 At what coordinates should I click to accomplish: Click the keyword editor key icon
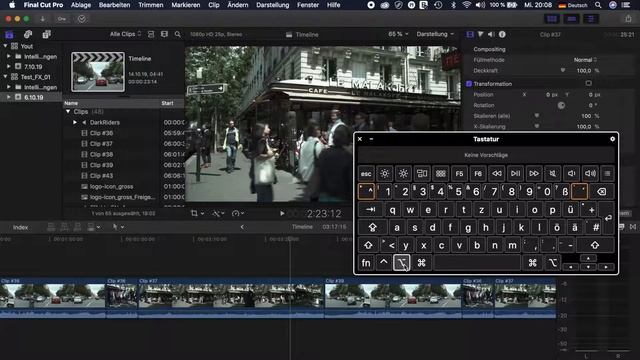(x=62, y=19)
